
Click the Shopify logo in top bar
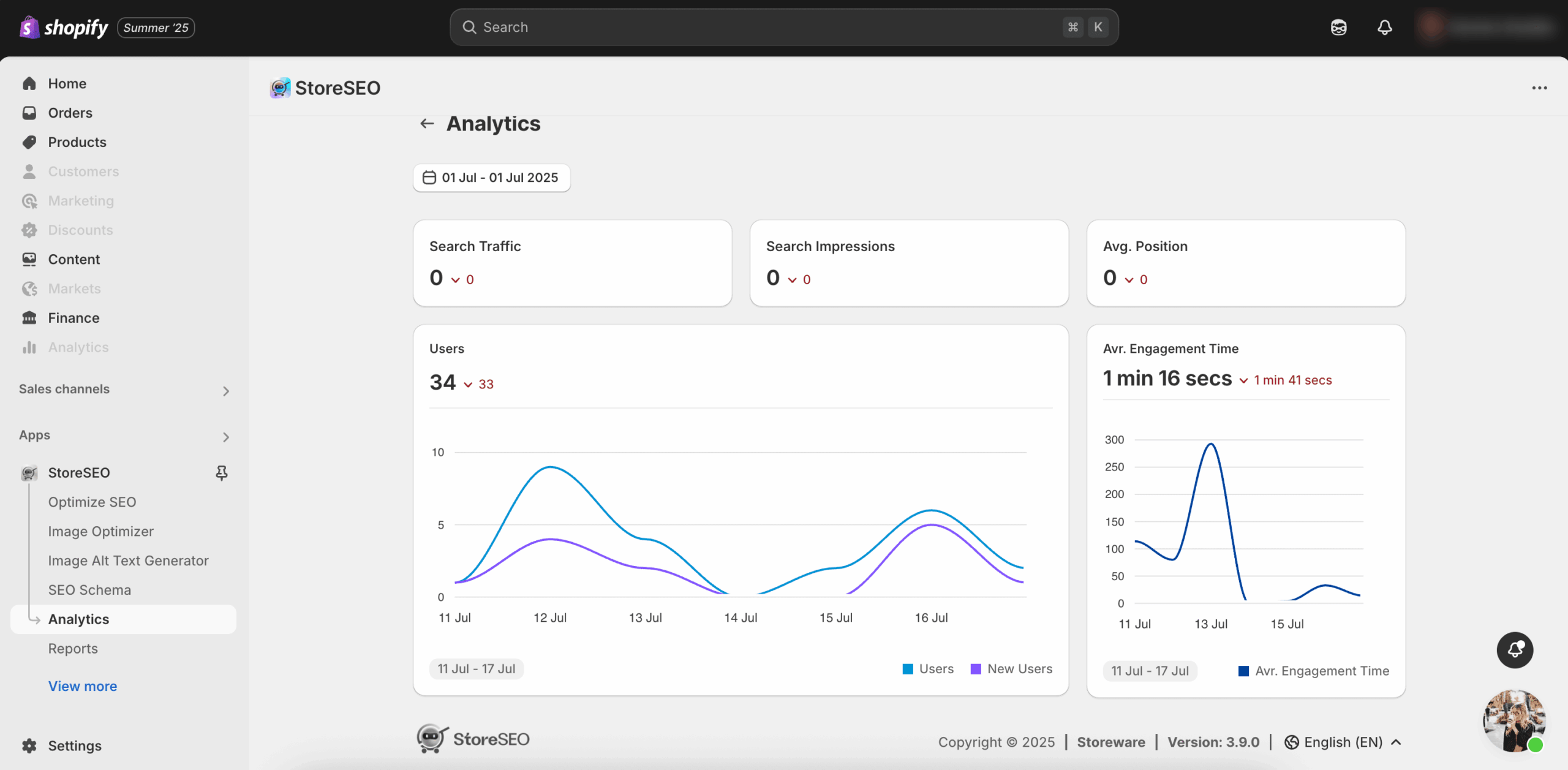(x=64, y=28)
